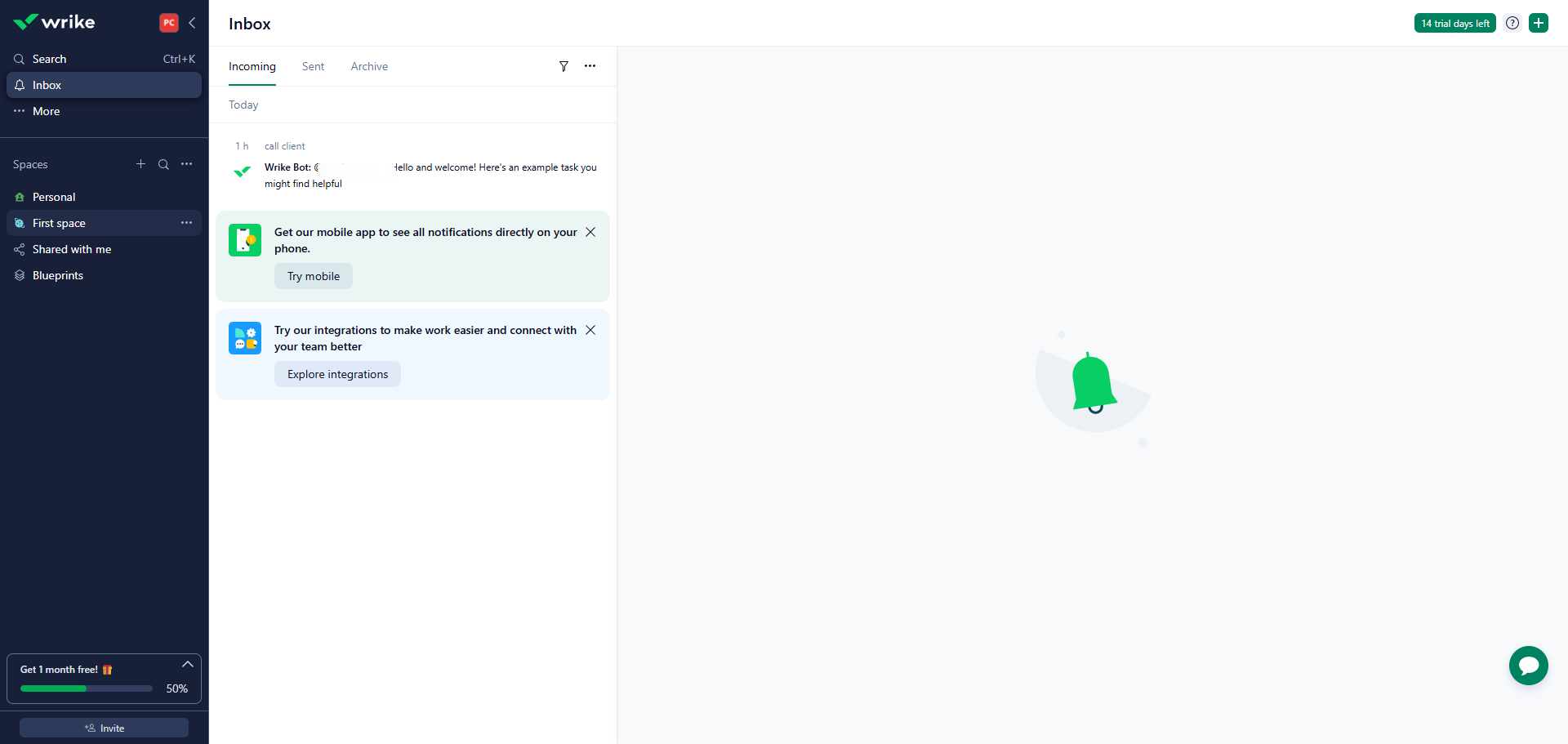Open Blueprints
Image resolution: width=1568 pixels, height=744 pixels.
coord(104,275)
